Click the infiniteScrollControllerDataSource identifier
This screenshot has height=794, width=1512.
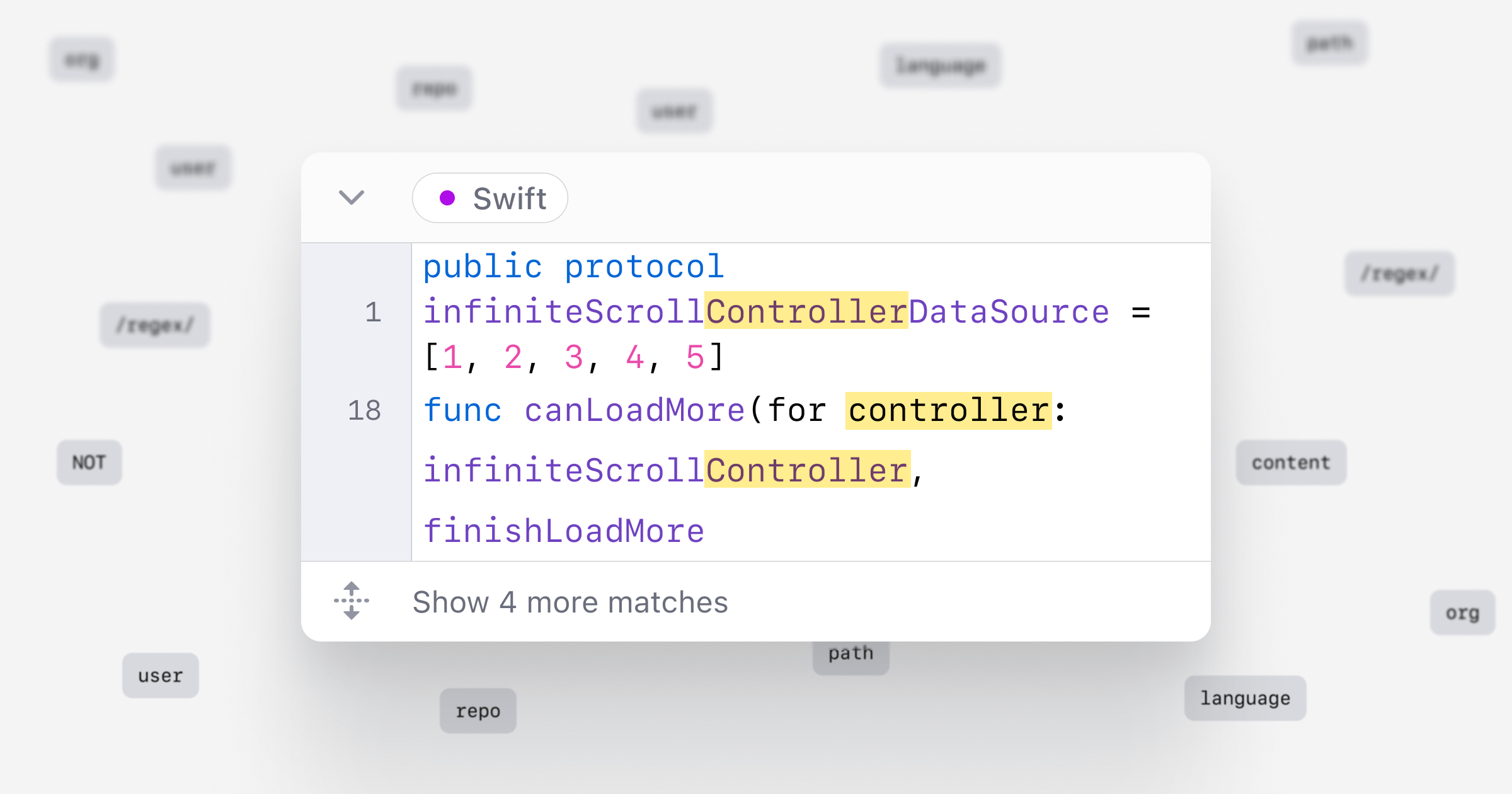click(x=766, y=311)
